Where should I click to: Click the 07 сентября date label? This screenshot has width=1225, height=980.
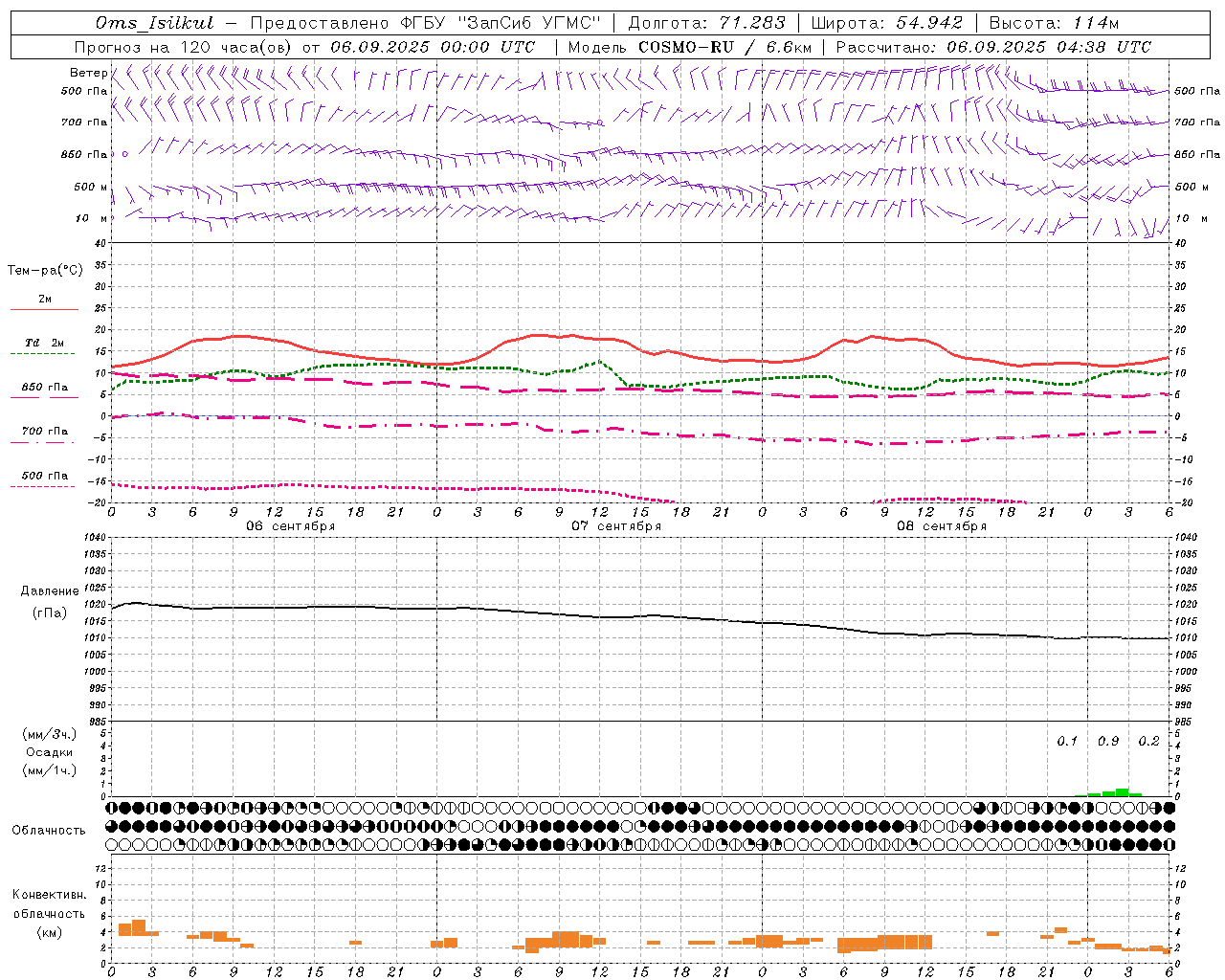pyautogui.click(x=616, y=526)
